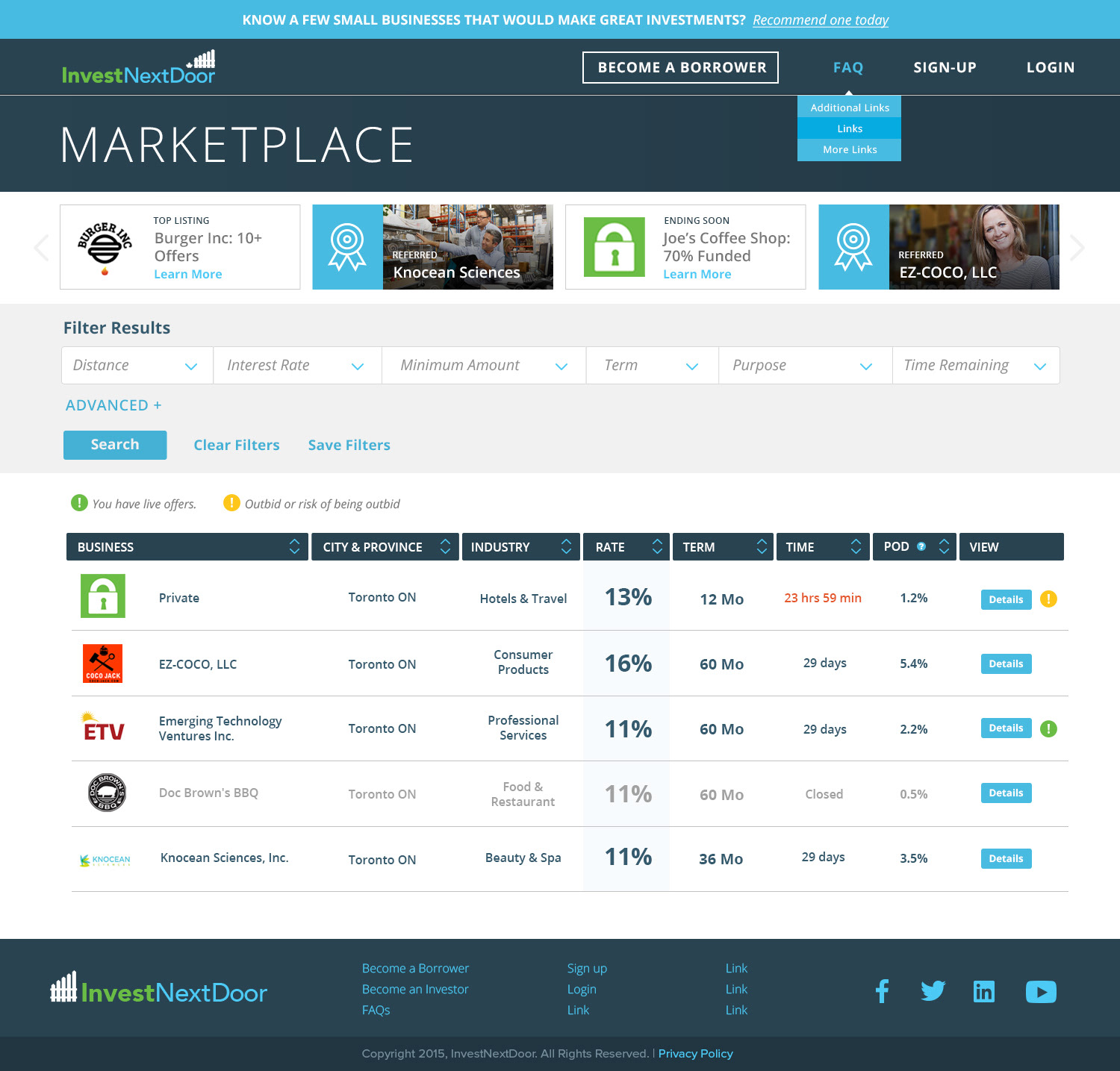Select Links in FAQ dropdown

[850, 128]
